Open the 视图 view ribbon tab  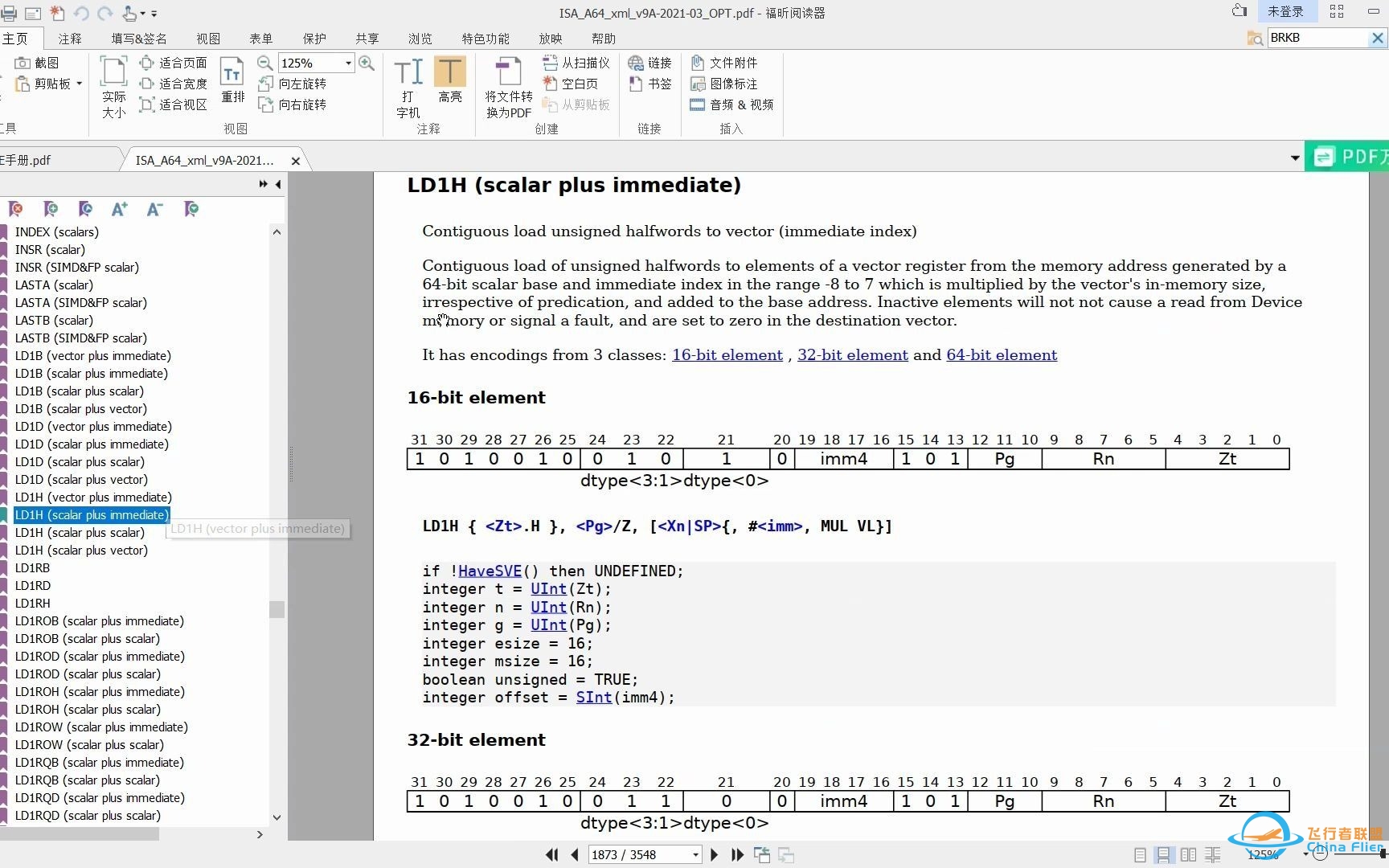click(208, 39)
